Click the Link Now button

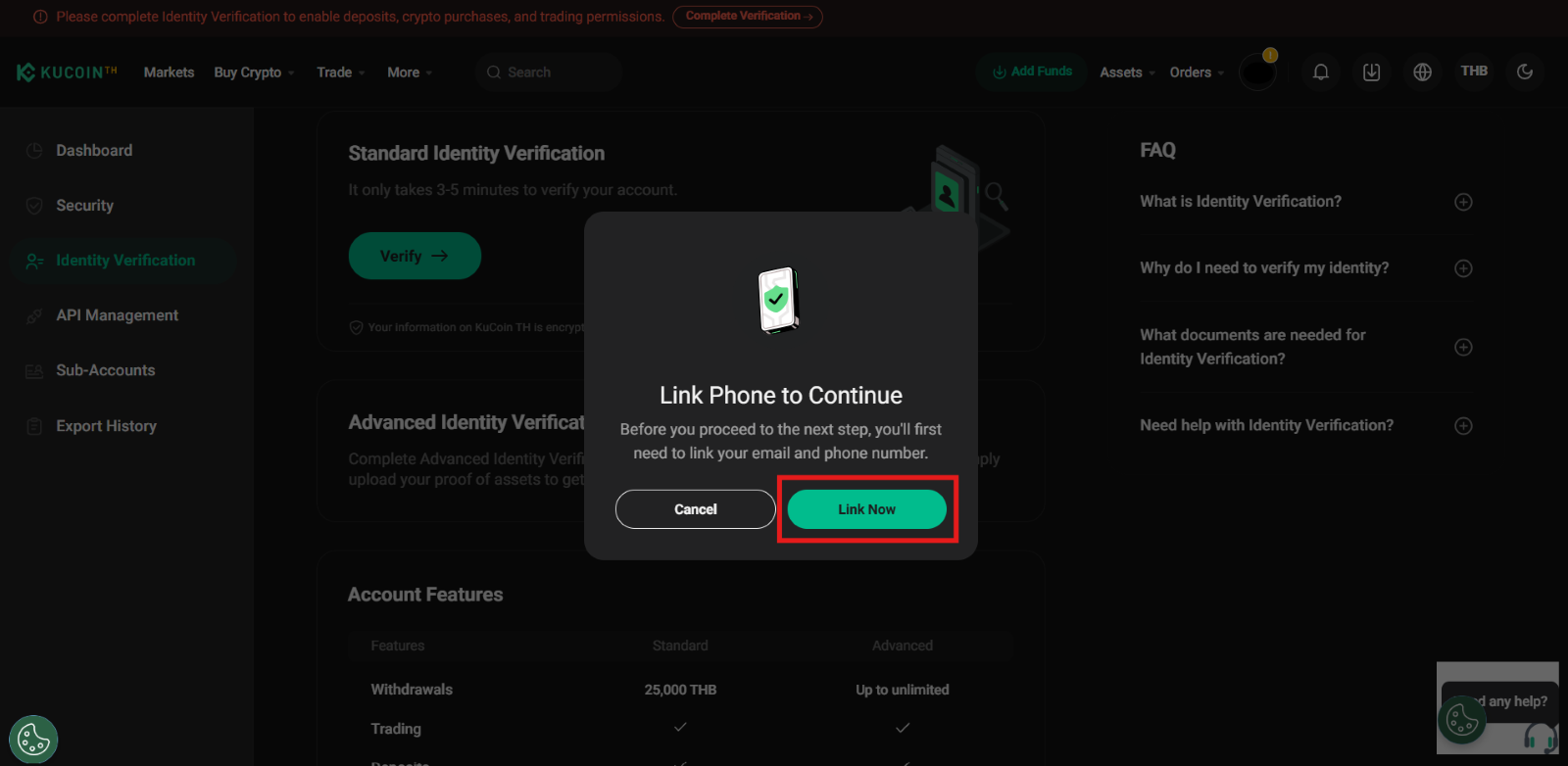(866, 508)
